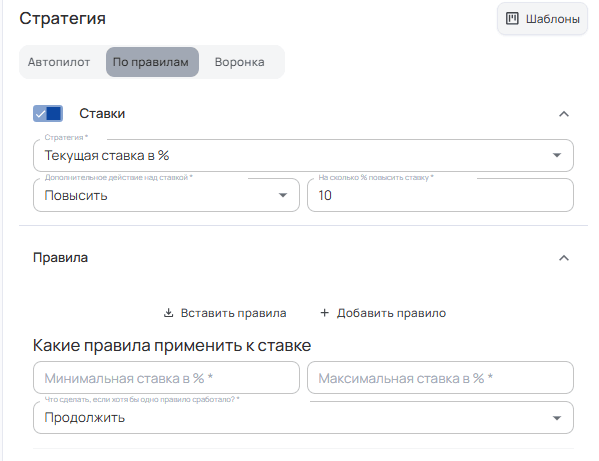Switch to the Автопилот tab

[x=59, y=62]
